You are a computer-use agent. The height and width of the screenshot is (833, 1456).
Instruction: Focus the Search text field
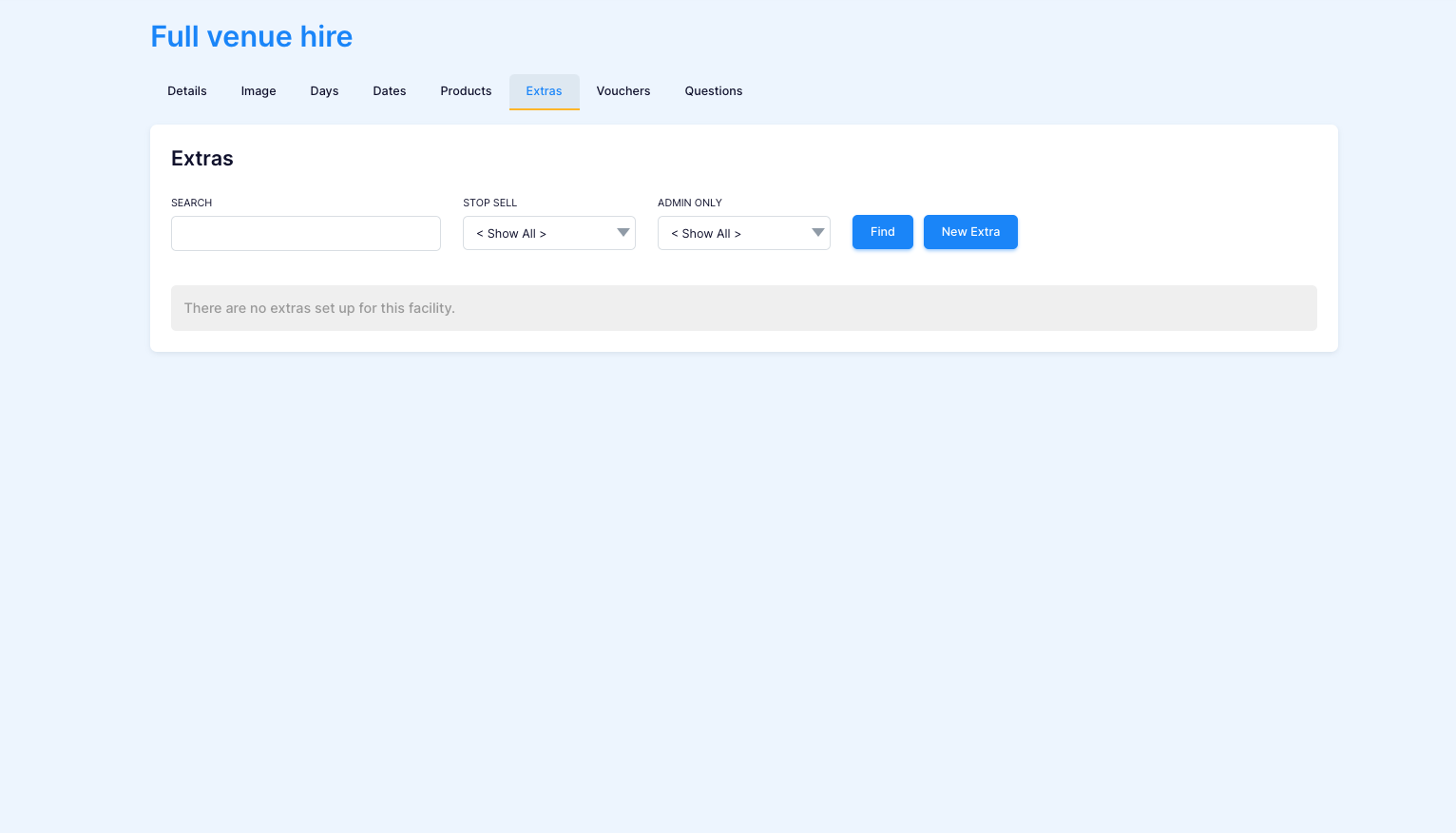pyautogui.click(x=306, y=233)
